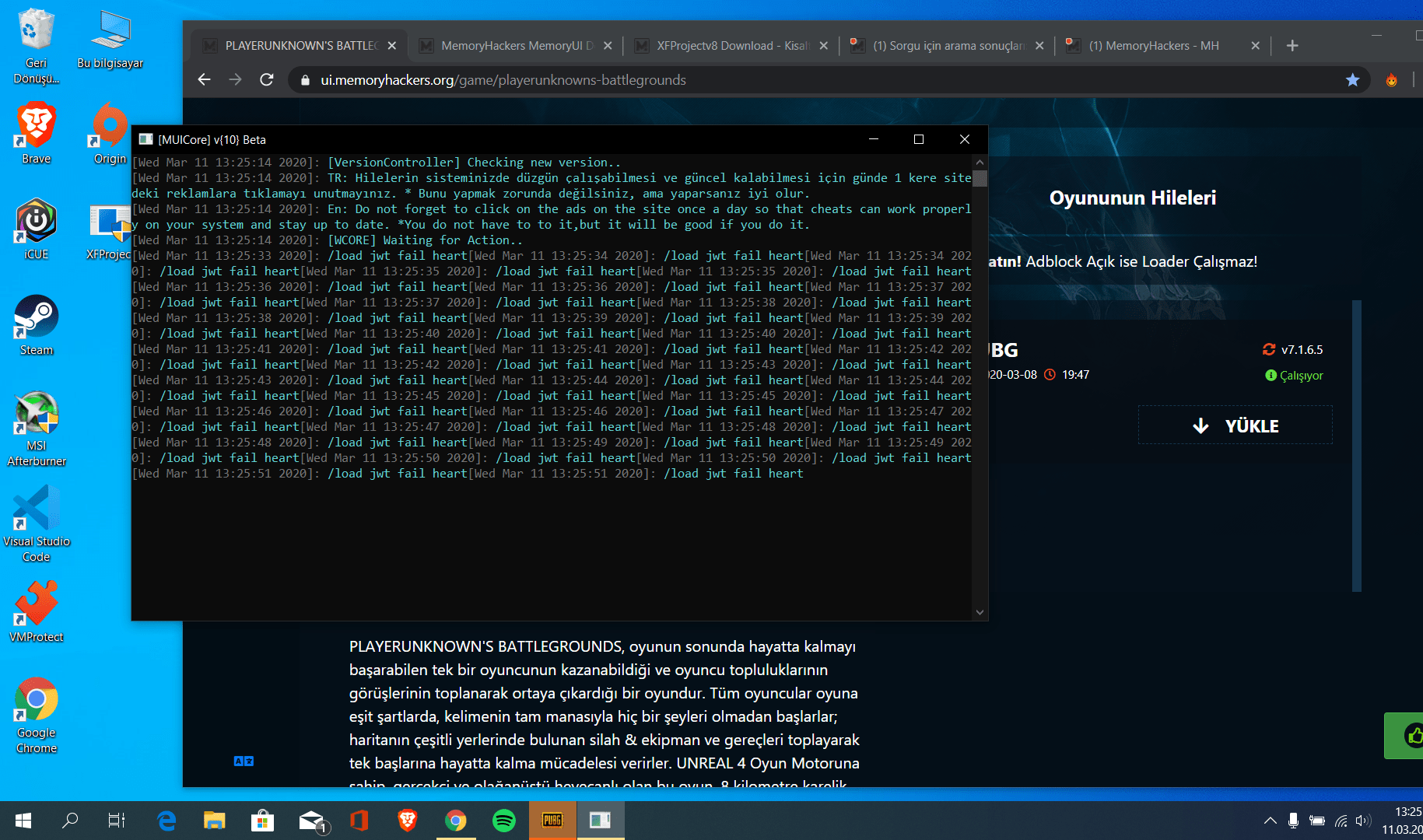This screenshot has height=840, width=1423.
Task: Maximize the MUICore console window
Action: click(919, 139)
